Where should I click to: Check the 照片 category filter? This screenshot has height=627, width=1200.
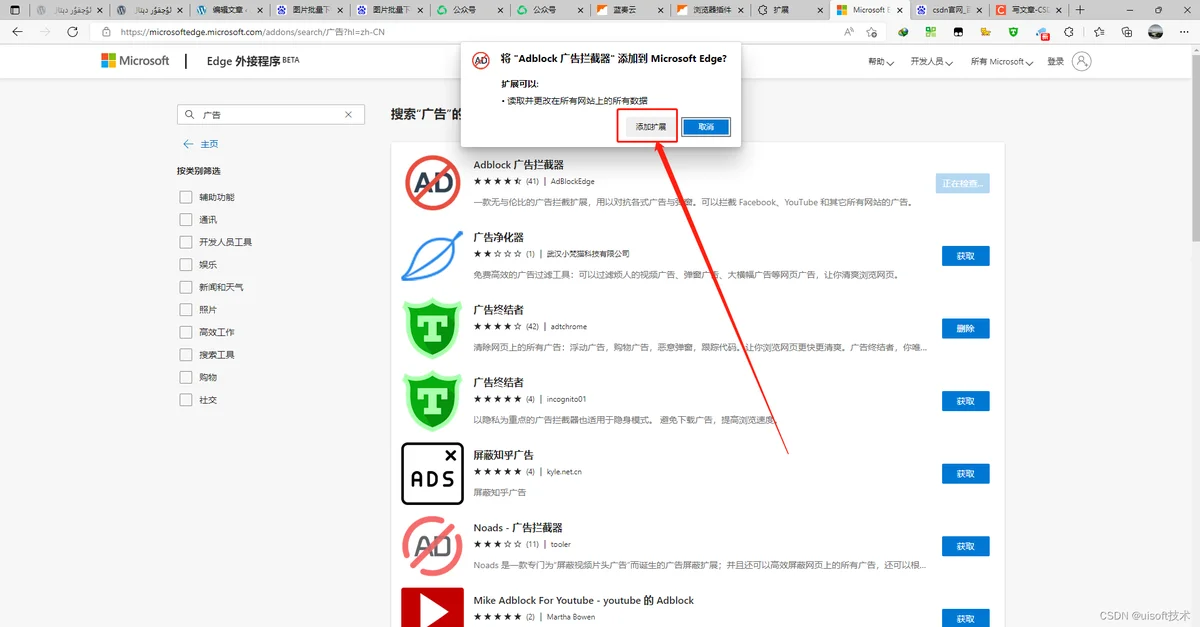186,310
